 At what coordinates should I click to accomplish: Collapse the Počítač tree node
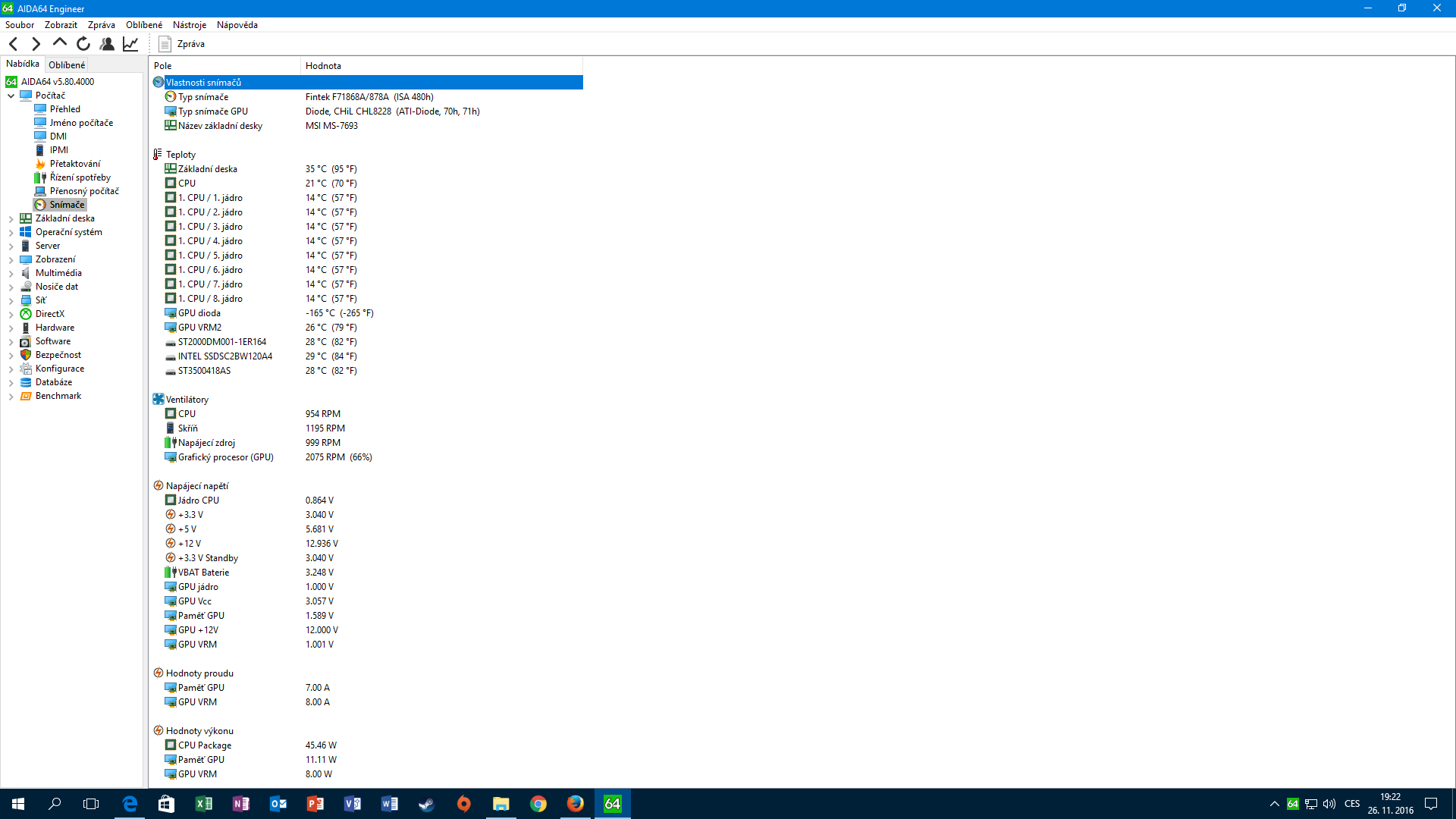coord(11,96)
